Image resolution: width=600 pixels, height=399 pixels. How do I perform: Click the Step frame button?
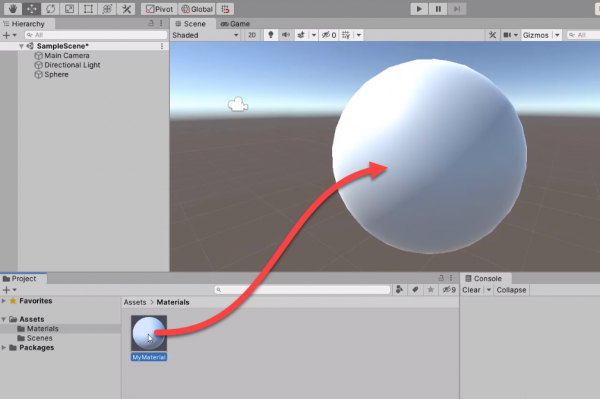(457, 9)
